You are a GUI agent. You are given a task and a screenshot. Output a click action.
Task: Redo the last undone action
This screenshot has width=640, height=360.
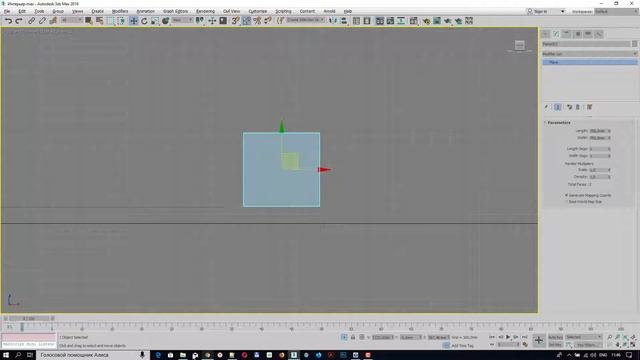coord(19,21)
